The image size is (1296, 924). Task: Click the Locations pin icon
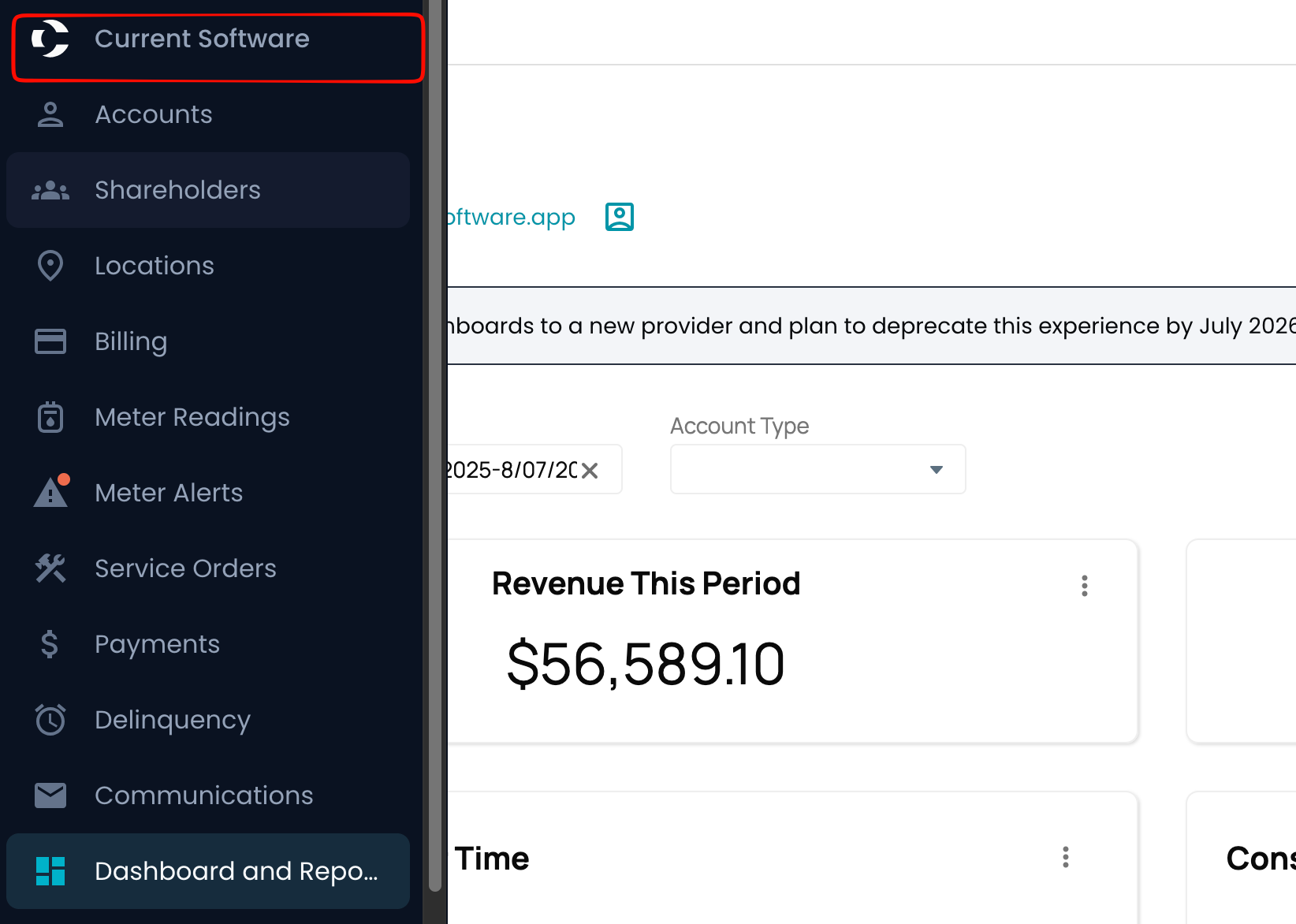(50, 266)
